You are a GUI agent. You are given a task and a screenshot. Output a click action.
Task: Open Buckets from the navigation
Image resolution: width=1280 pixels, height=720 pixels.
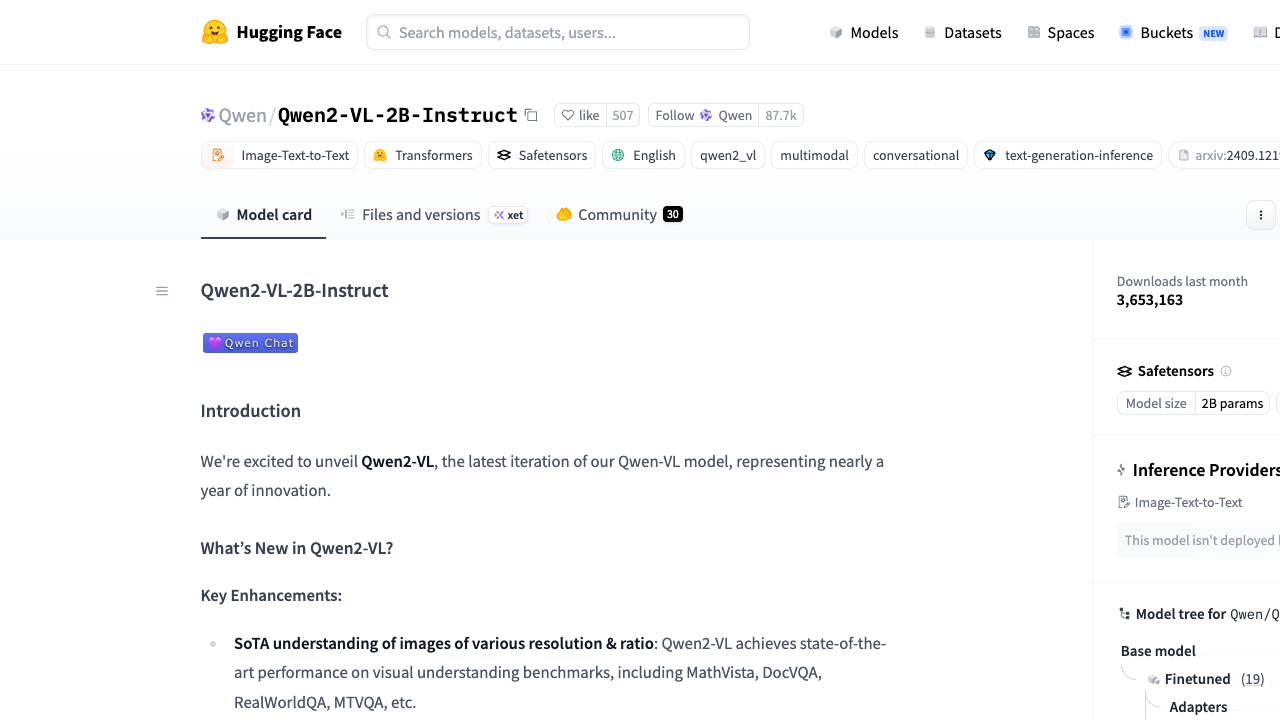[1173, 32]
